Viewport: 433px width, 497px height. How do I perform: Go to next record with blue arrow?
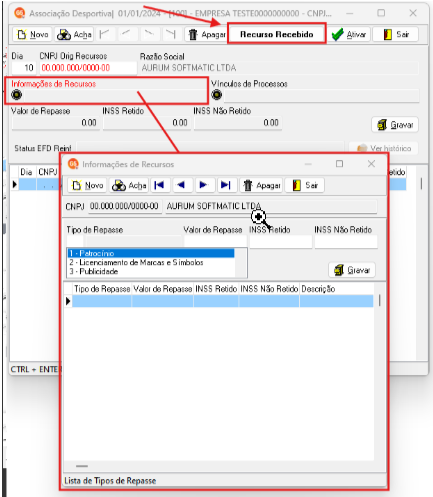(x=203, y=185)
